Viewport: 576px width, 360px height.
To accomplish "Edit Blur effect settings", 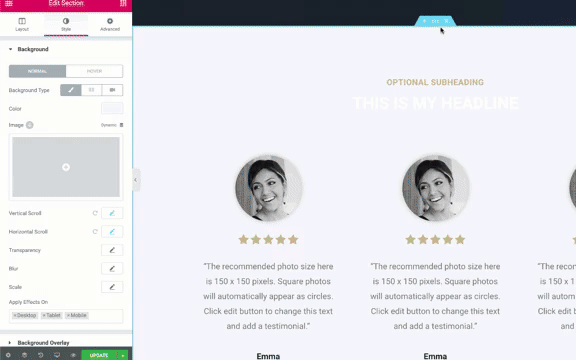I will click(x=112, y=269).
